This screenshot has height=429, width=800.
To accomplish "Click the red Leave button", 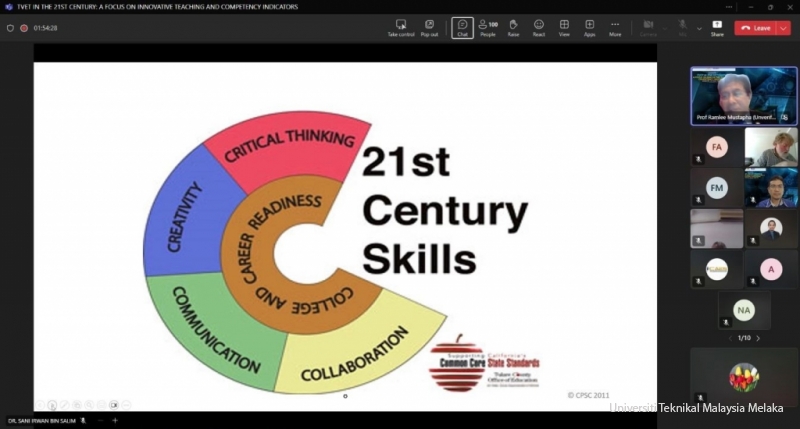I will [x=755, y=28].
